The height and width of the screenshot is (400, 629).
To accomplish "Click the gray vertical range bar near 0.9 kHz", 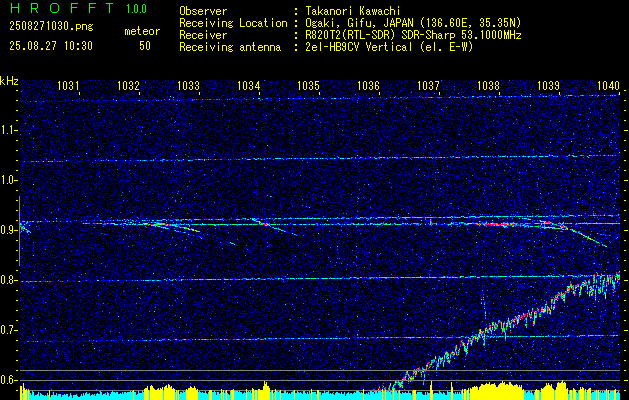I will (19, 231).
